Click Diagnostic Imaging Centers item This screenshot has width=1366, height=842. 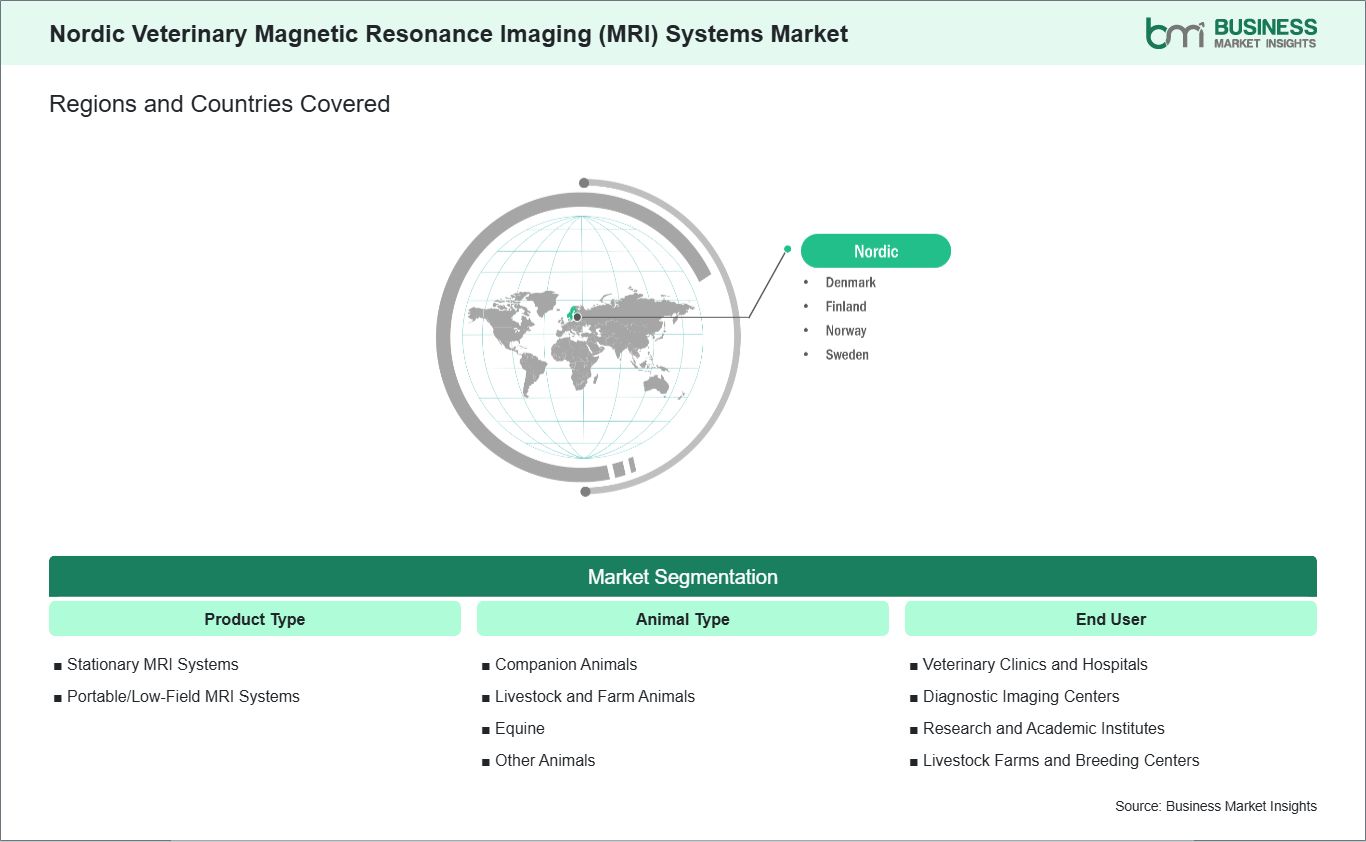coord(1021,696)
